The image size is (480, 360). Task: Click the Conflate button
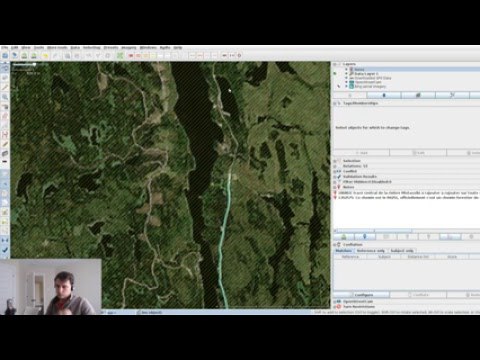tap(418, 295)
